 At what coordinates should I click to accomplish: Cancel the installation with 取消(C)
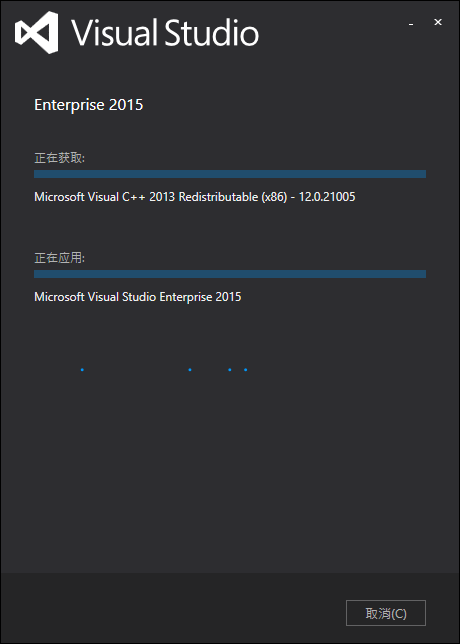[x=386, y=613]
